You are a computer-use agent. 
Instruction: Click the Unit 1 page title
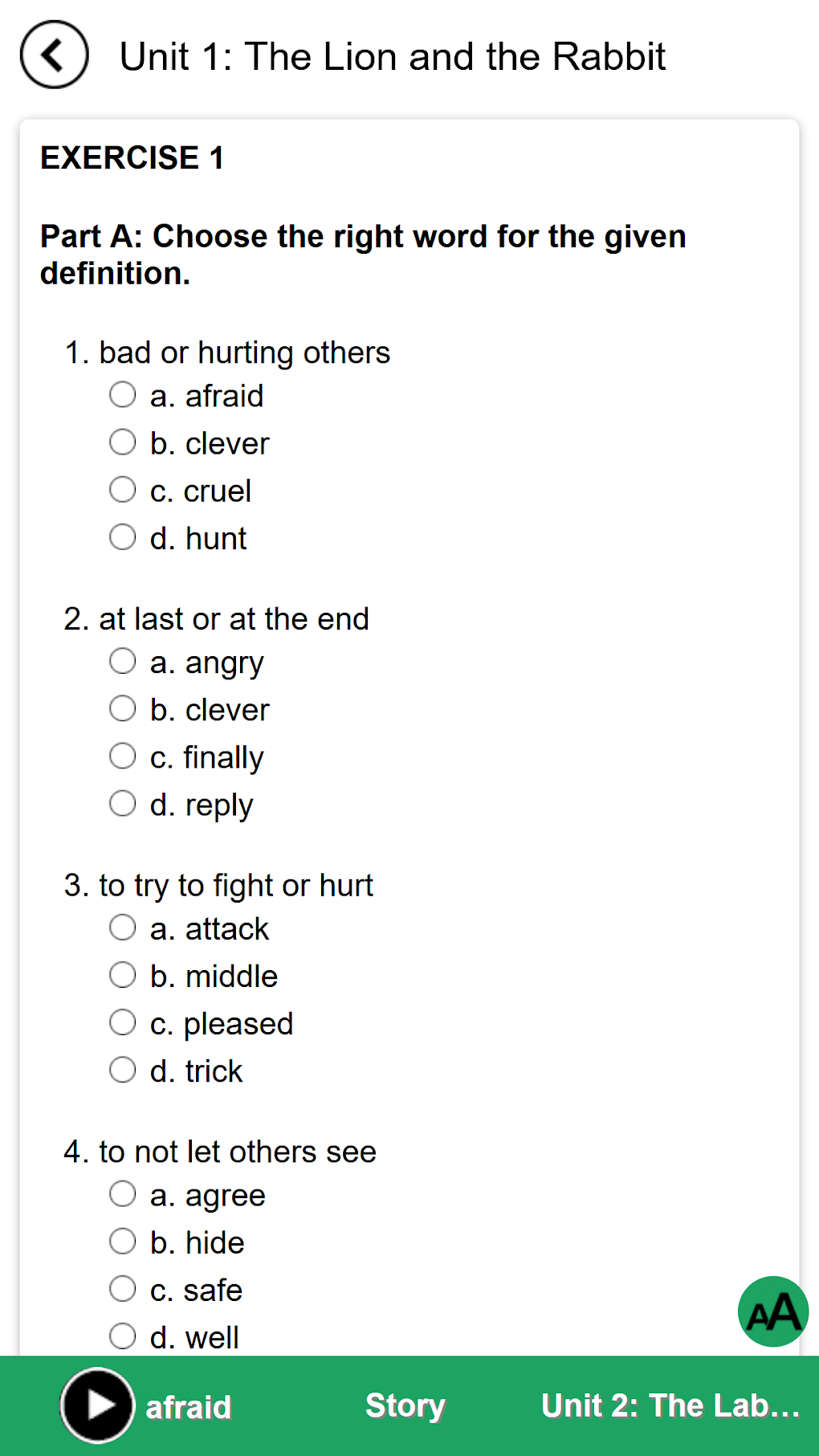[x=393, y=57]
